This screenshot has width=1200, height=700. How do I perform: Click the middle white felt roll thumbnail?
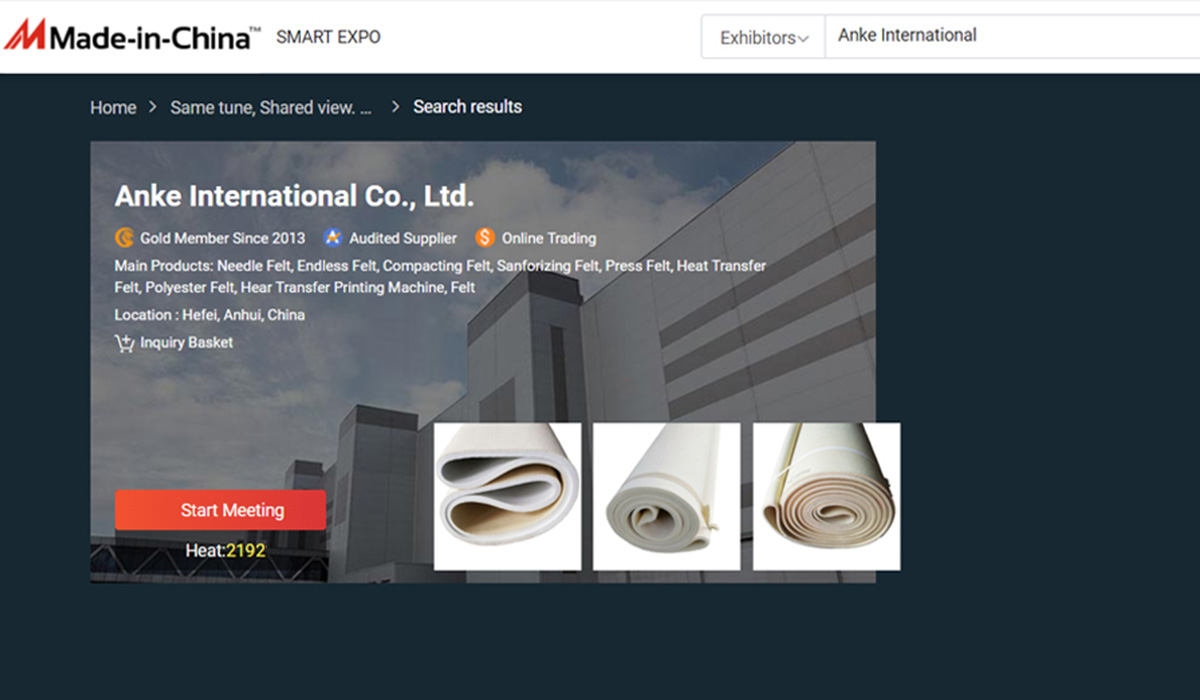point(667,496)
